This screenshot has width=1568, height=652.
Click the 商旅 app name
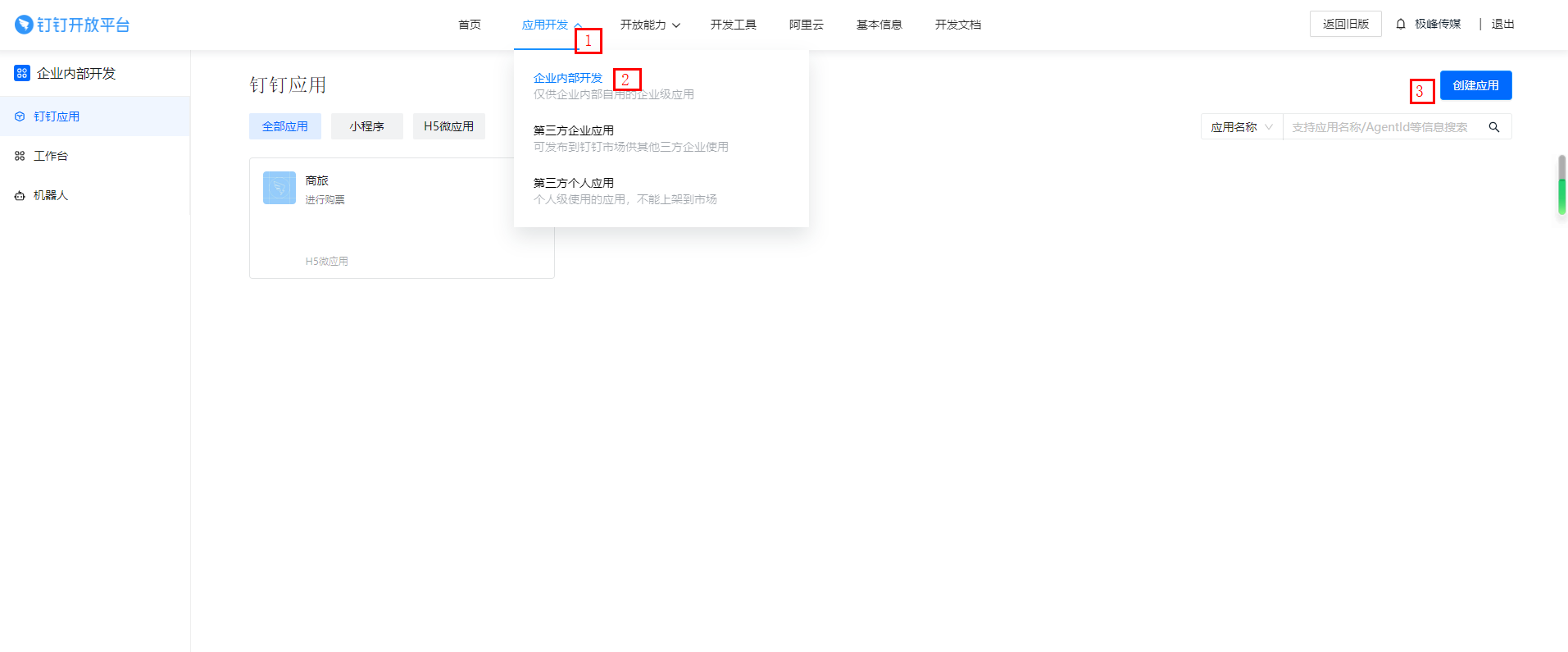[317, 180]
